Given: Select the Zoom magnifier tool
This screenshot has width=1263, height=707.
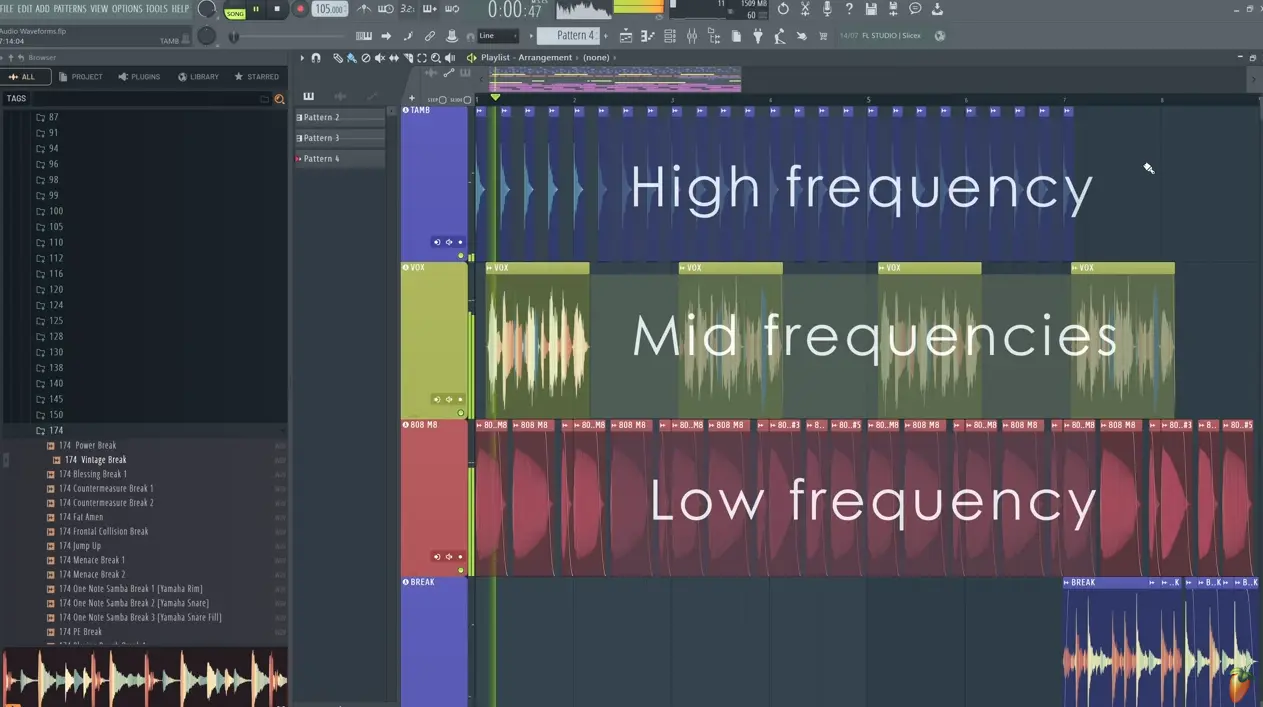Looking at the screenshot, I should (x=435, y=58).
